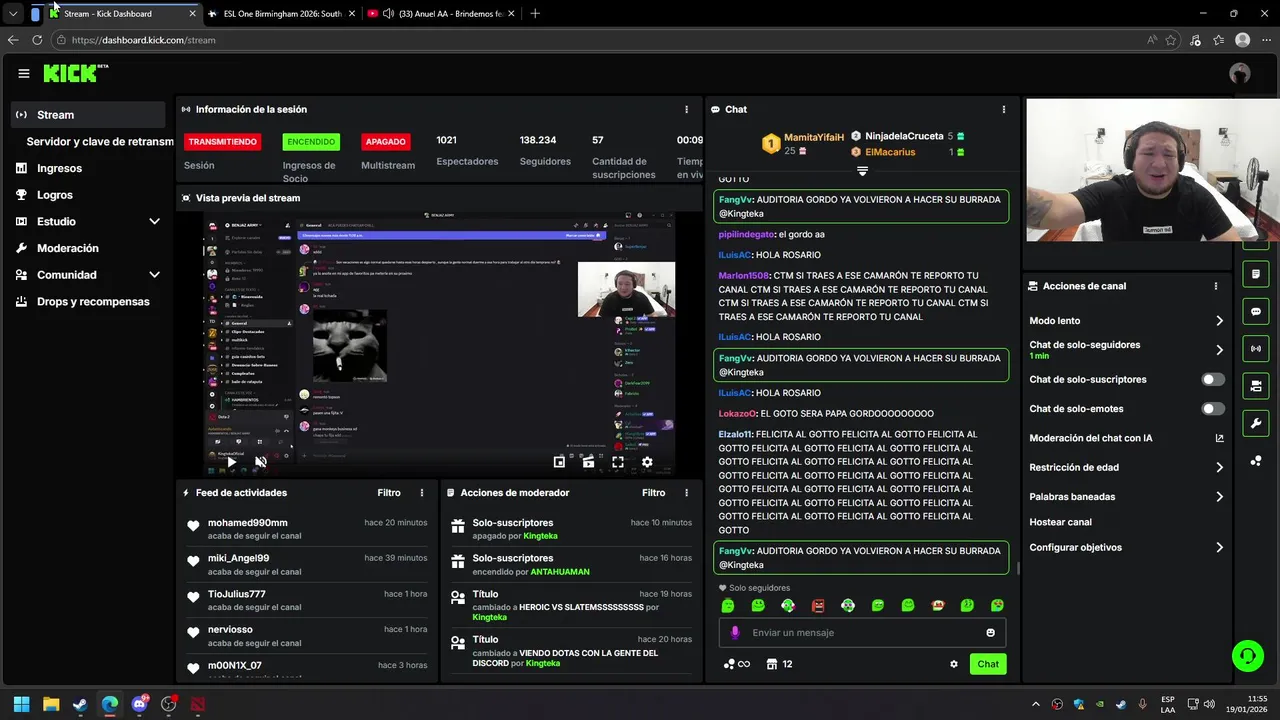Click Filtro in Feed de actividades
This screenshot has width=1280, height=720.
coord(389,493)
